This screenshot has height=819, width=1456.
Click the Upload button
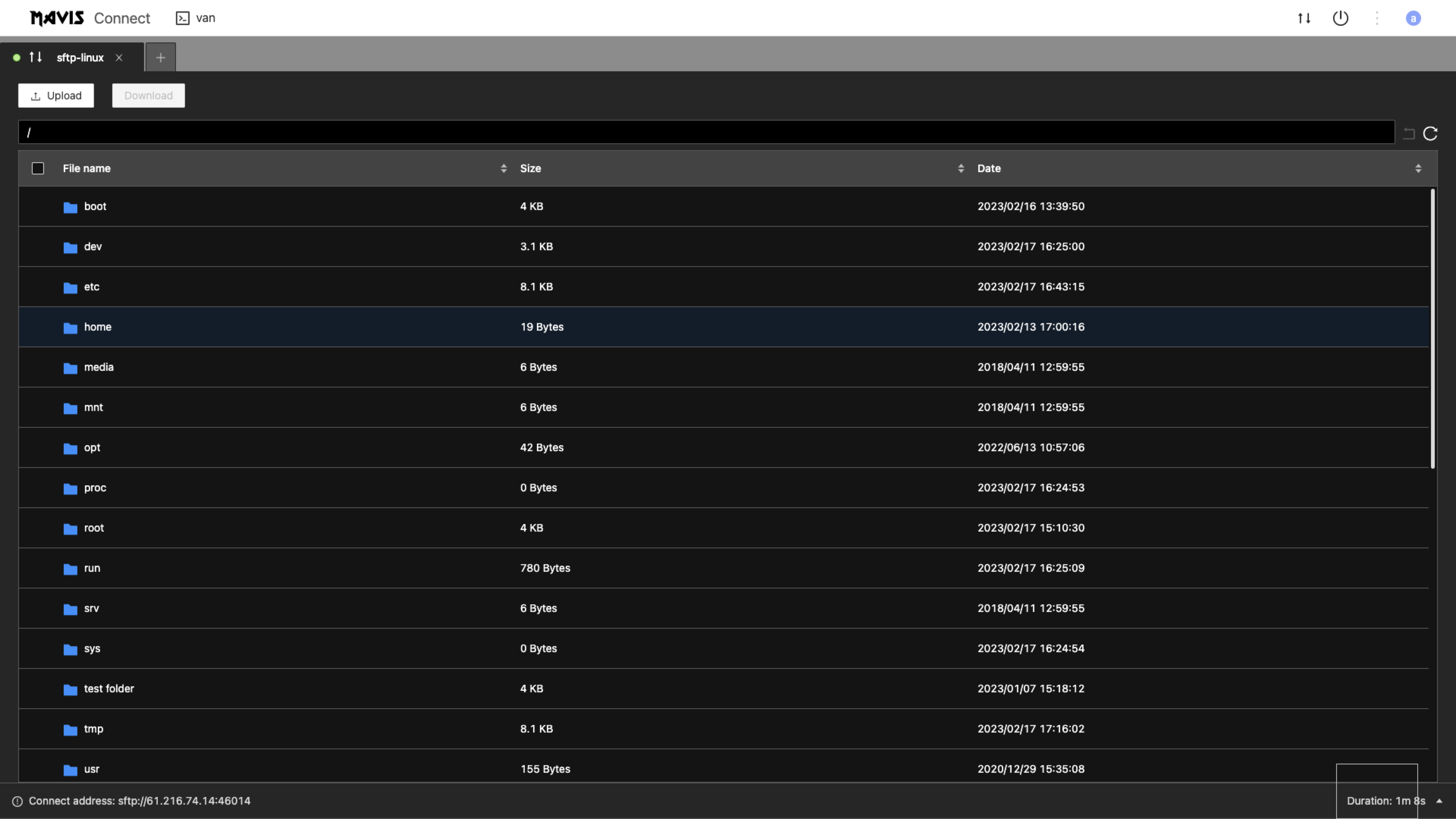(x=56, y=96)
